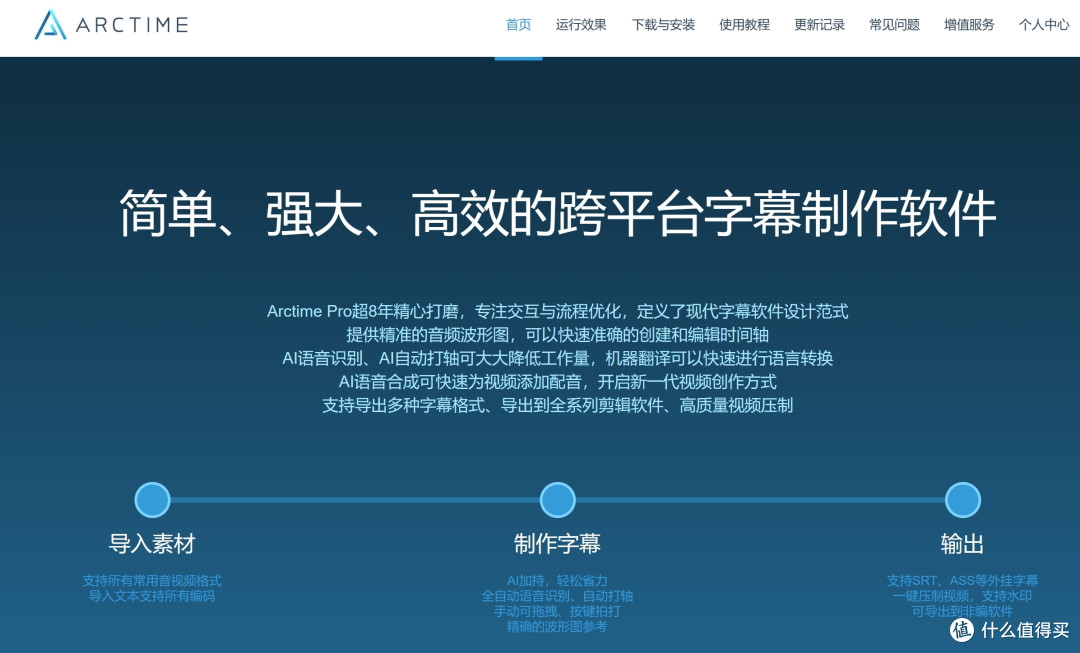Click text AI加持，轻松省力
Viewport: 1080px width, 653px height.
[x=557, y=581]
